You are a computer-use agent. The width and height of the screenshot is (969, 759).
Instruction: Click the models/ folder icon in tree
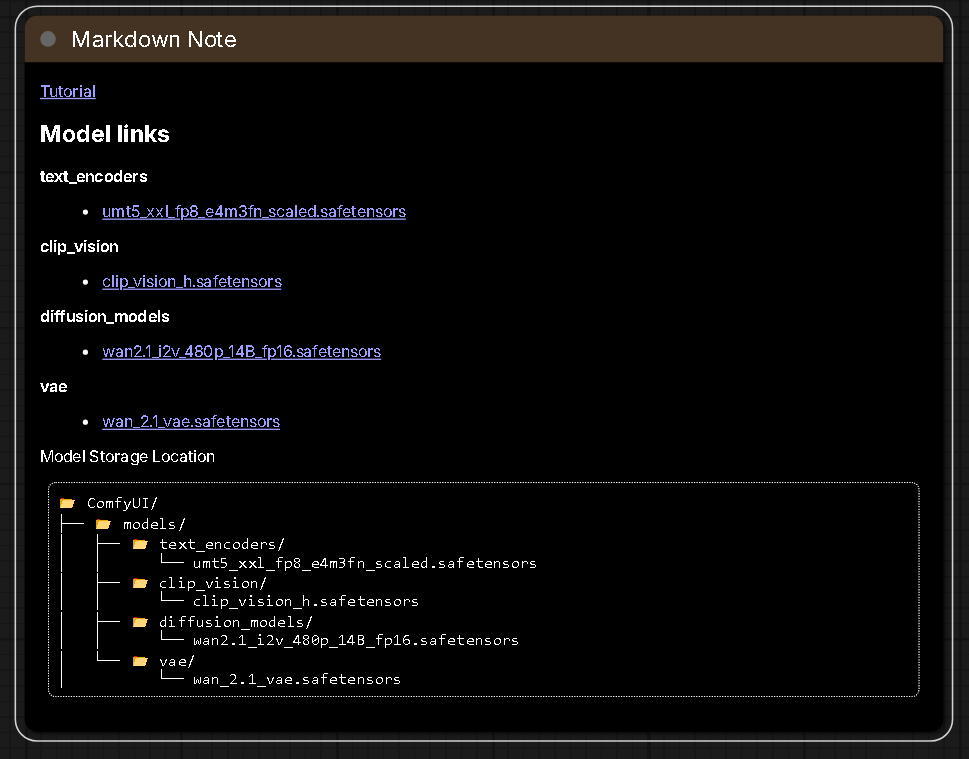pos(103,524)
